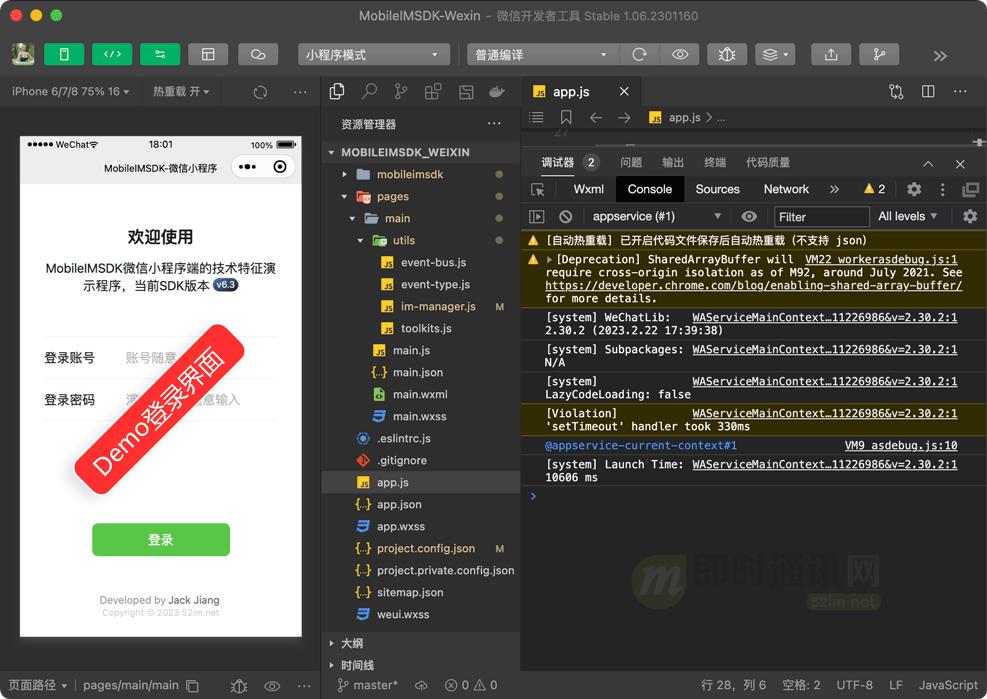
Task: Toggle editor panel with the green code icon
Action: (112, 54)
